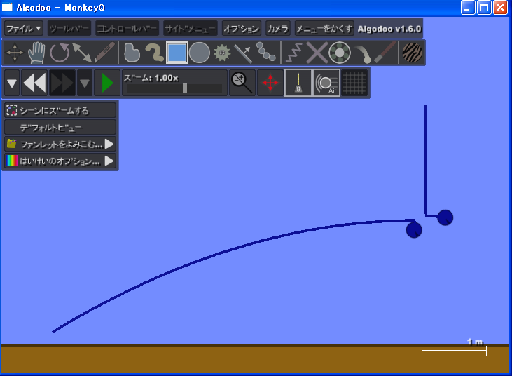
Task: Click the シーンにズームする button
Action: click(60, 110)
